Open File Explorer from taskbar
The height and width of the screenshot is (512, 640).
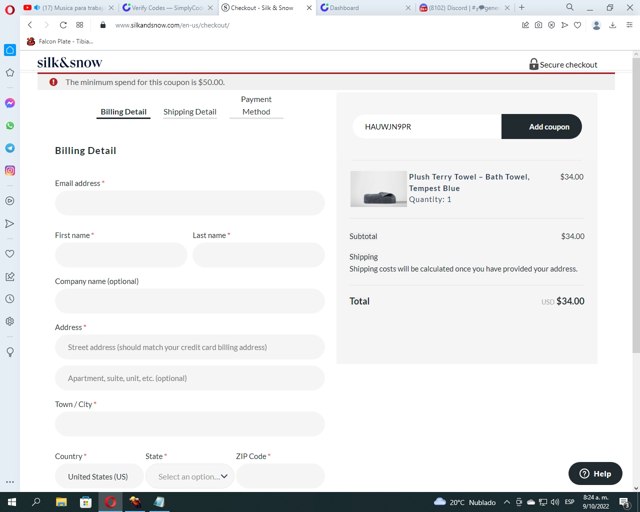point(61,502)
